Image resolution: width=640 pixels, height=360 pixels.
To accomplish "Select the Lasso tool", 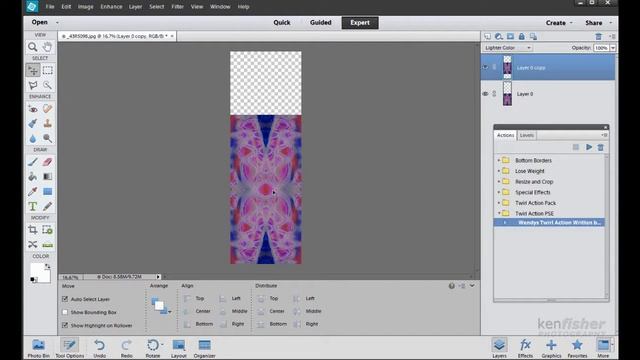I will click(x=33, y=85).
